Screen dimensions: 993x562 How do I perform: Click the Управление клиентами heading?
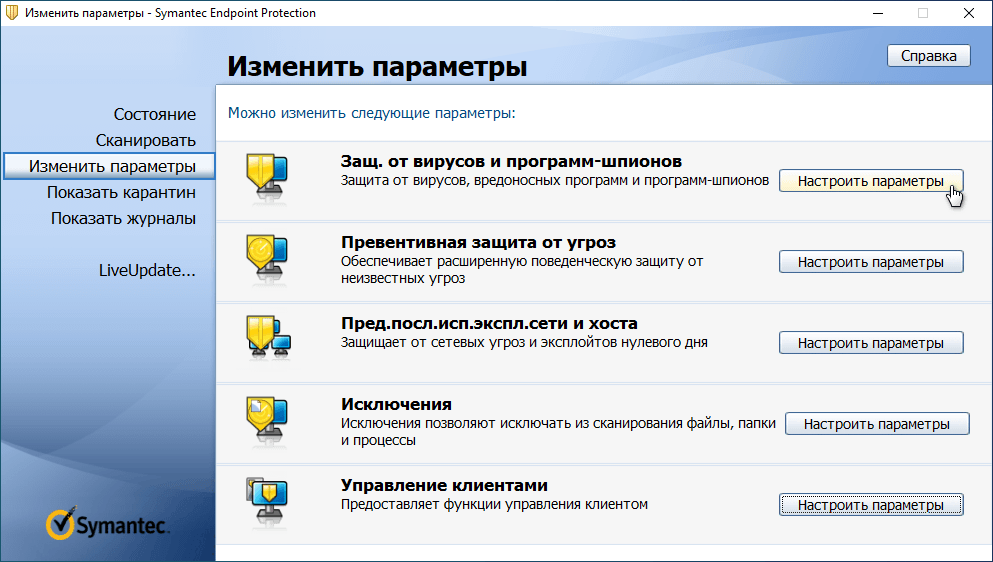coord(444,485)
